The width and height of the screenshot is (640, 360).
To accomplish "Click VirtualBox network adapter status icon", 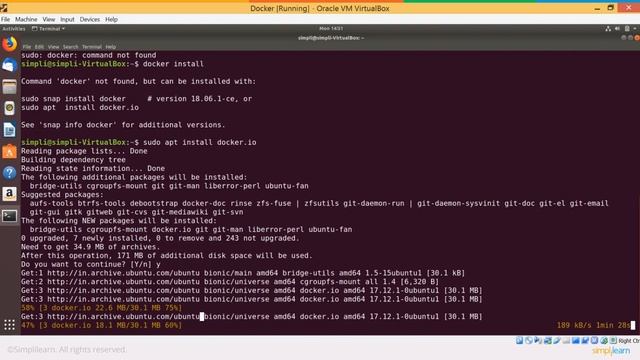I will 547,340.
